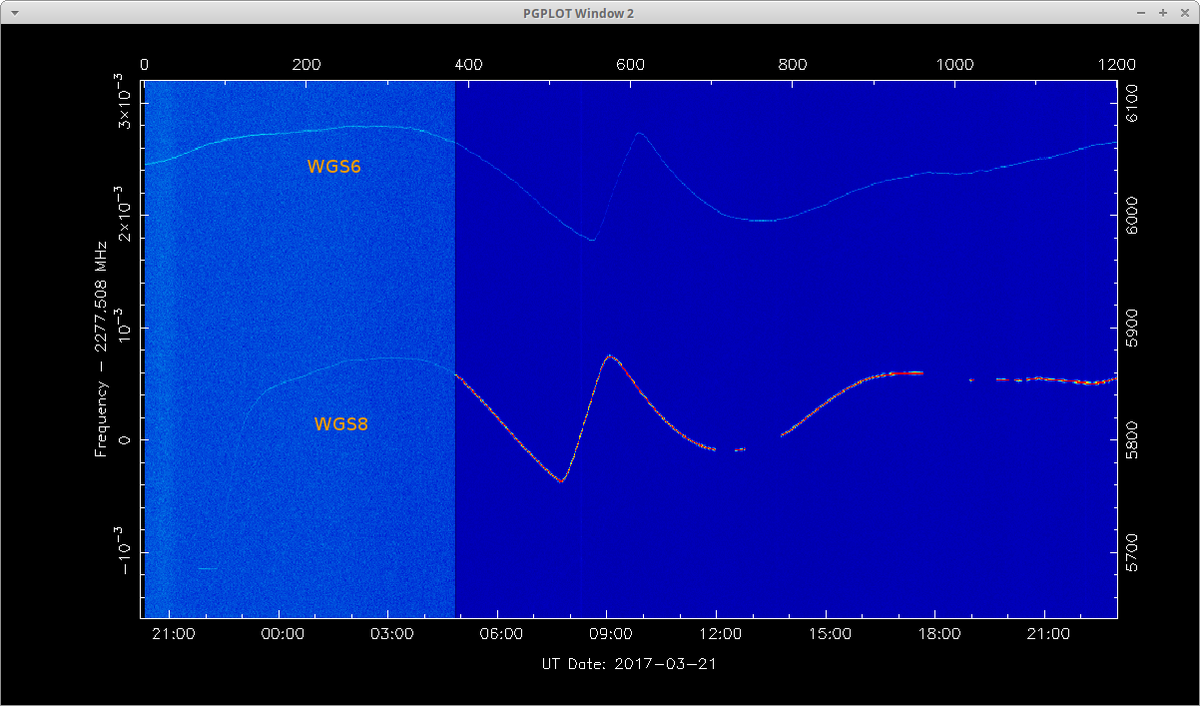Click top axis value 600
Image resolution: width=1200 pixels, height=706 pixels.
point(630,64)
